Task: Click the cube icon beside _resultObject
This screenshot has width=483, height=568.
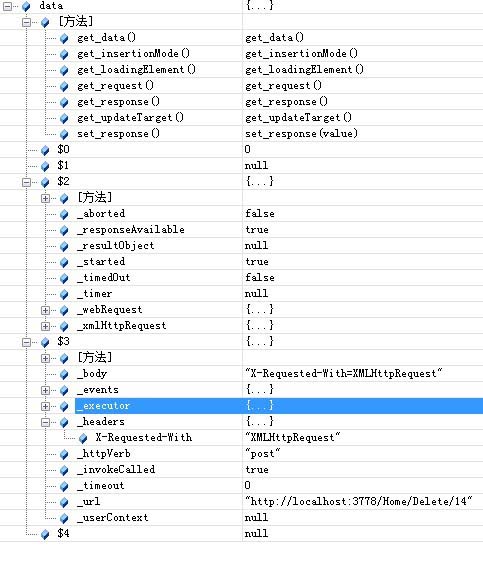Action: (64, 246)
